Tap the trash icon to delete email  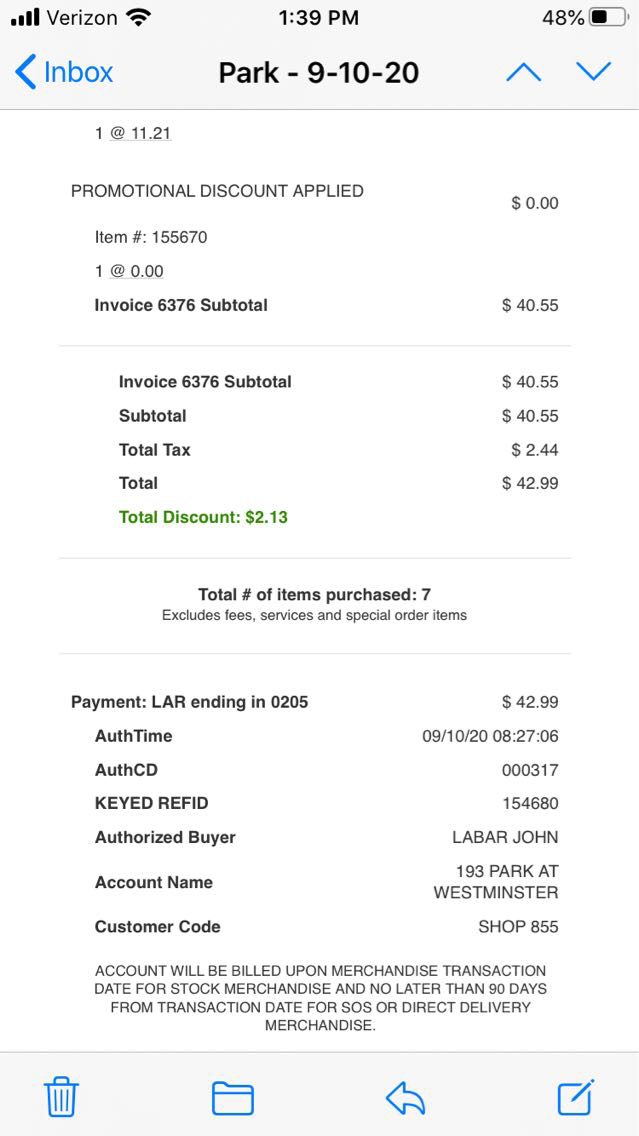(61, 1097)
